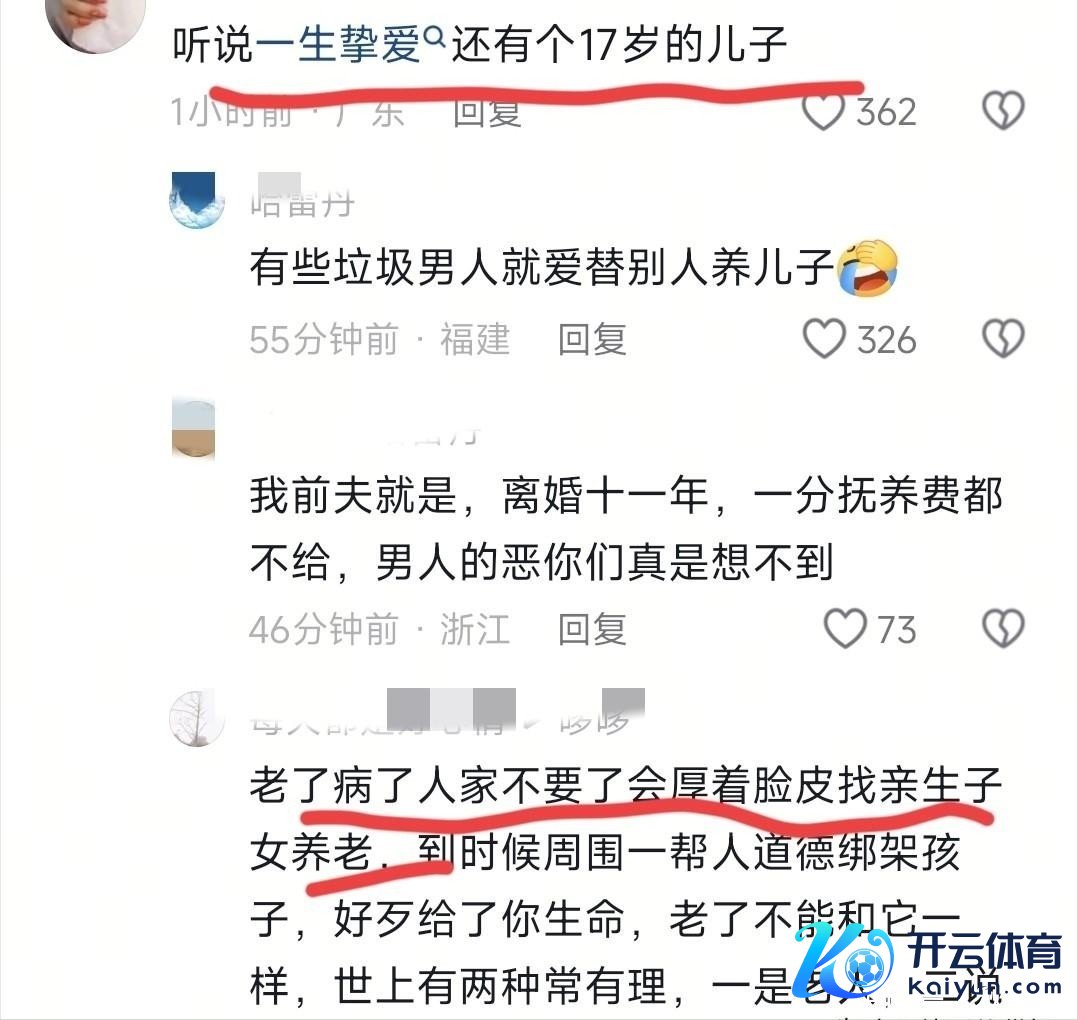Tap broken-heart on the 福建 comment
The height and width of the screenshot is (1020, 1077).
pyautogui.click(x=1004, y=339)
